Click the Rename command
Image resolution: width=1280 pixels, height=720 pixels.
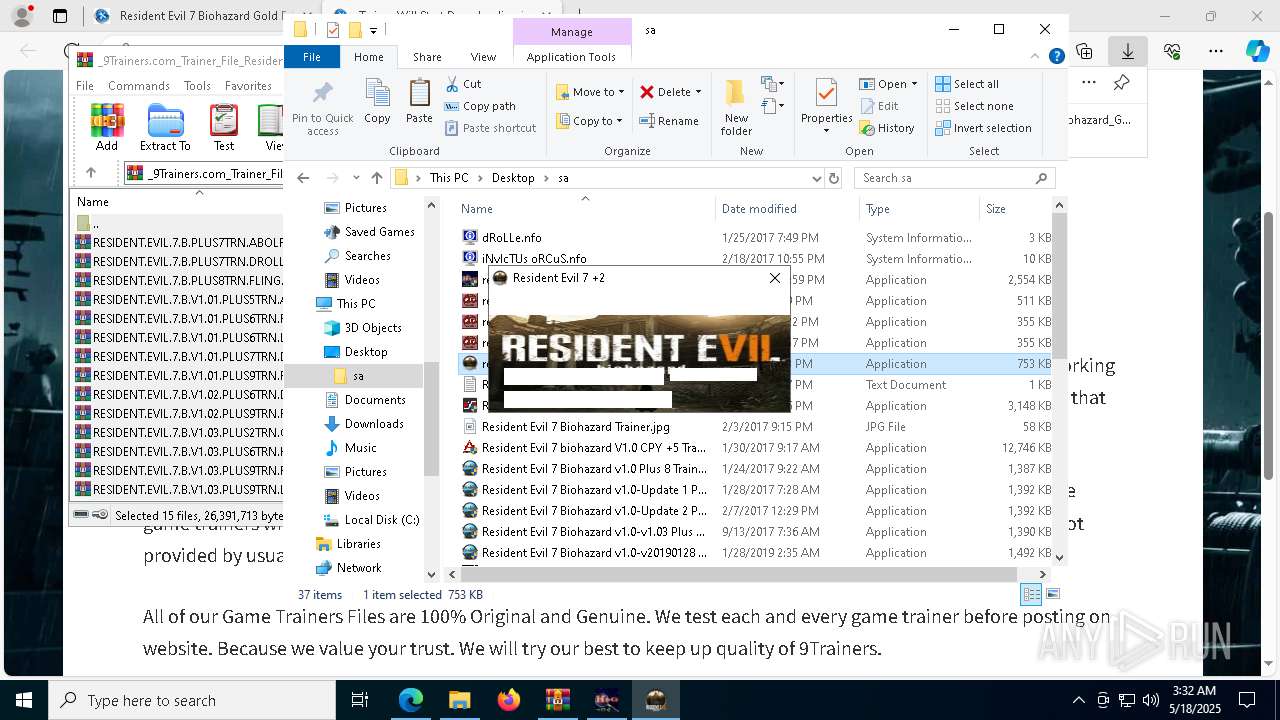(669, 121)
